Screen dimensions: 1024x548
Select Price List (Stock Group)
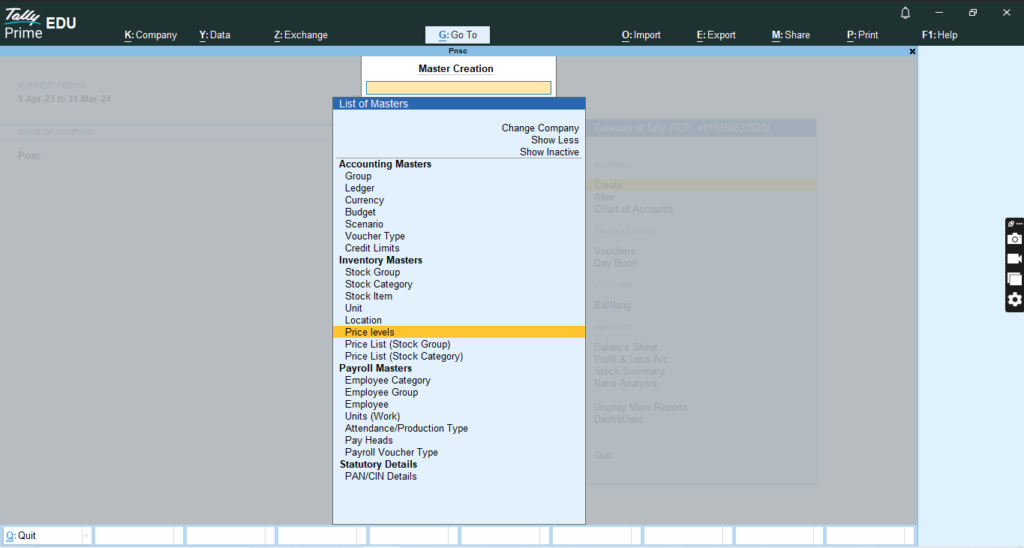pyautogui.click(x=398, y=344)
